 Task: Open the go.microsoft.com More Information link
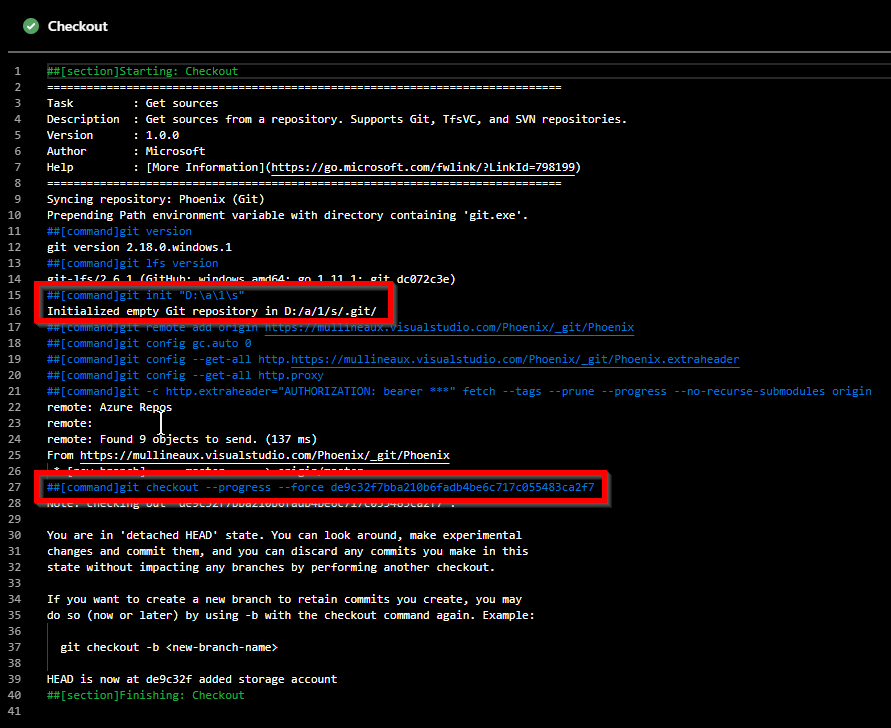pyautogui.click(x=424, y=167)
